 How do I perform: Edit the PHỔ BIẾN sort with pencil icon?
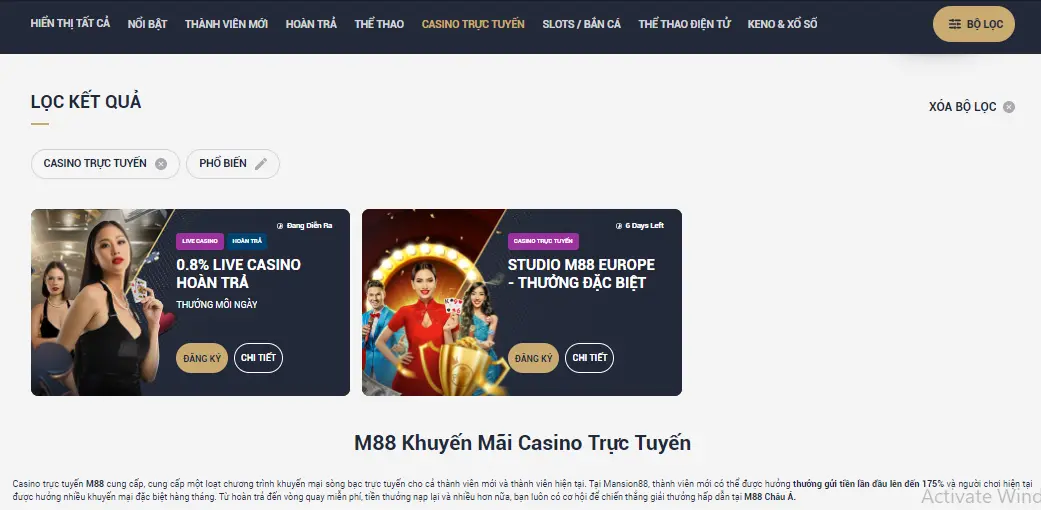click(261, 164)
